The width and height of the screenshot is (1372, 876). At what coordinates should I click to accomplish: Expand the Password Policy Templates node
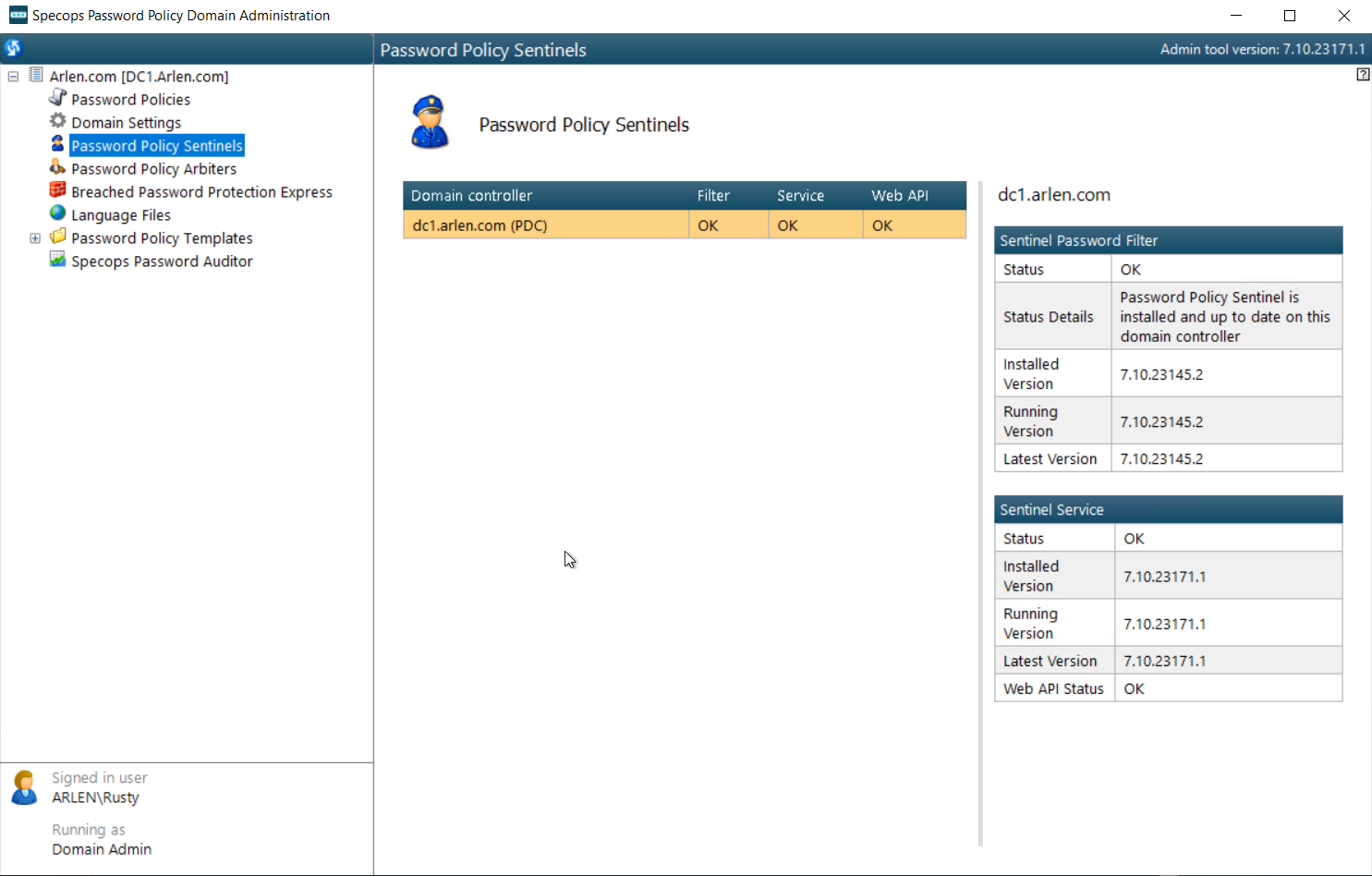(x=35, y=238)
